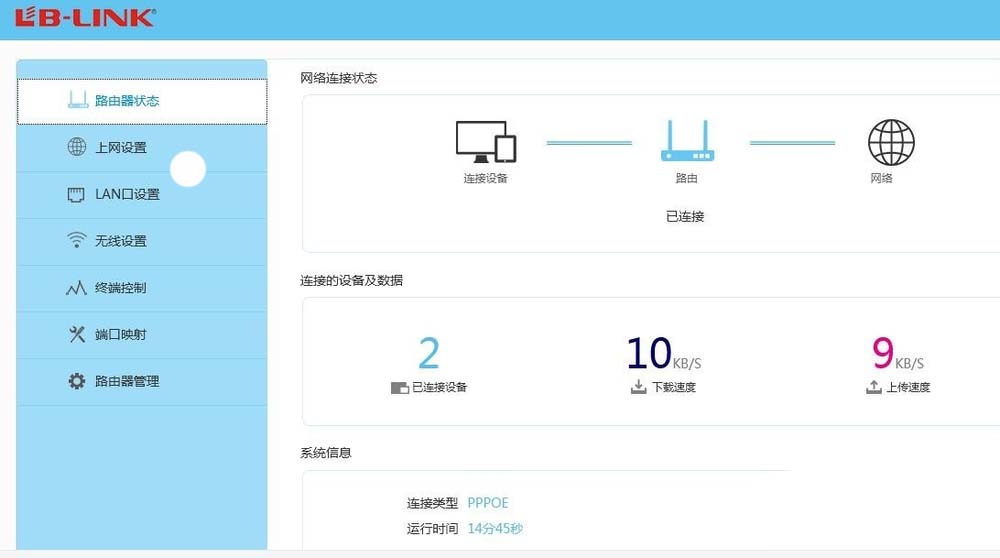
Task: Click the 连接类型 label
Action: click(x=432, y=503)
